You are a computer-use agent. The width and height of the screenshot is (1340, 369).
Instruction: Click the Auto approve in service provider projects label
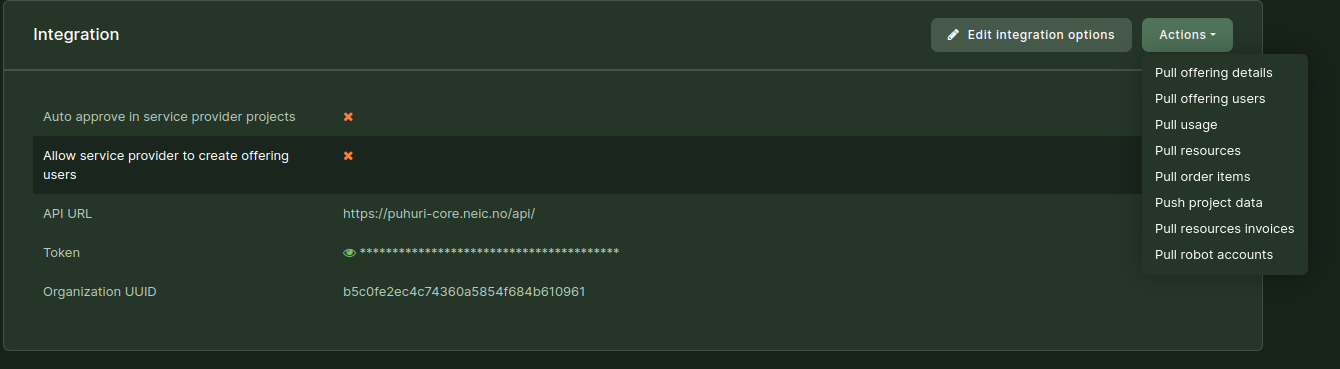point(169,117)
